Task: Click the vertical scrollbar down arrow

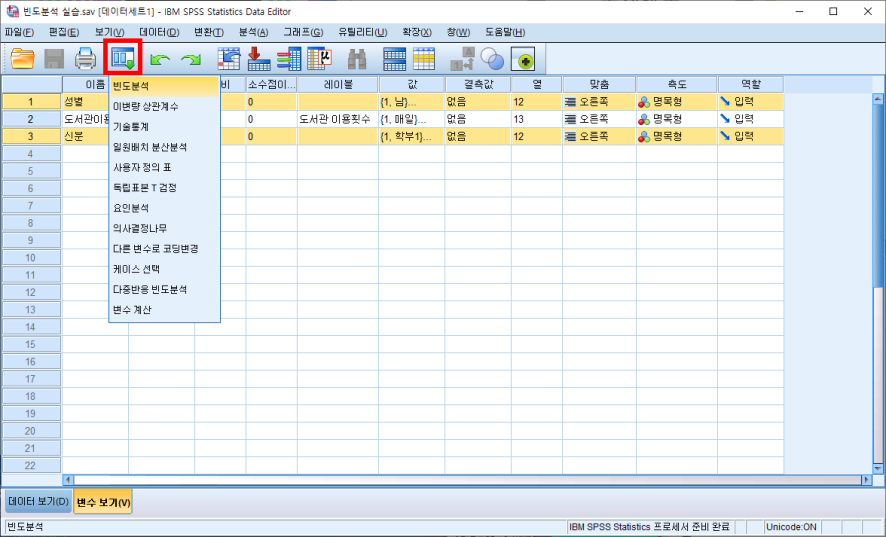Action: pos(878,468)
